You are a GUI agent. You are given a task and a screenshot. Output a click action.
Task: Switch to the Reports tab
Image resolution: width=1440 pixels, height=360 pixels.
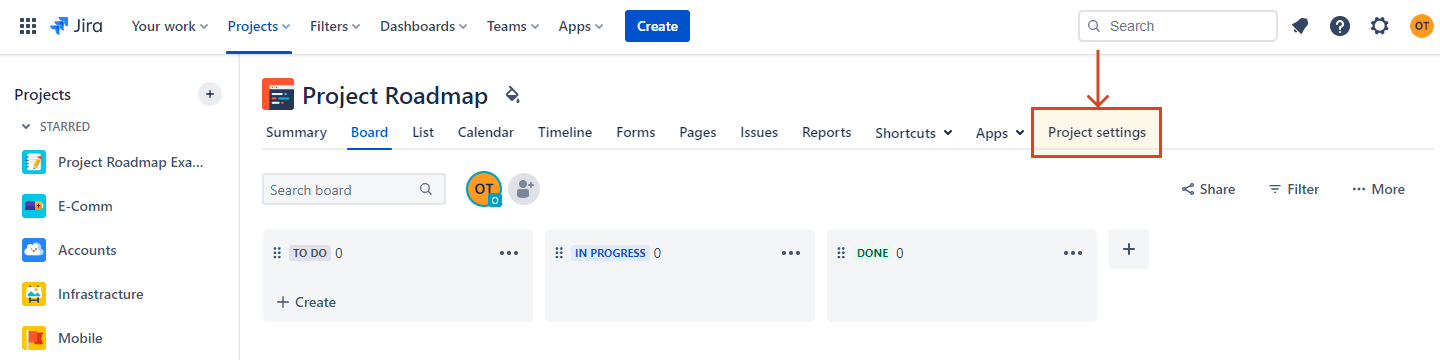(x=827, y=132)
